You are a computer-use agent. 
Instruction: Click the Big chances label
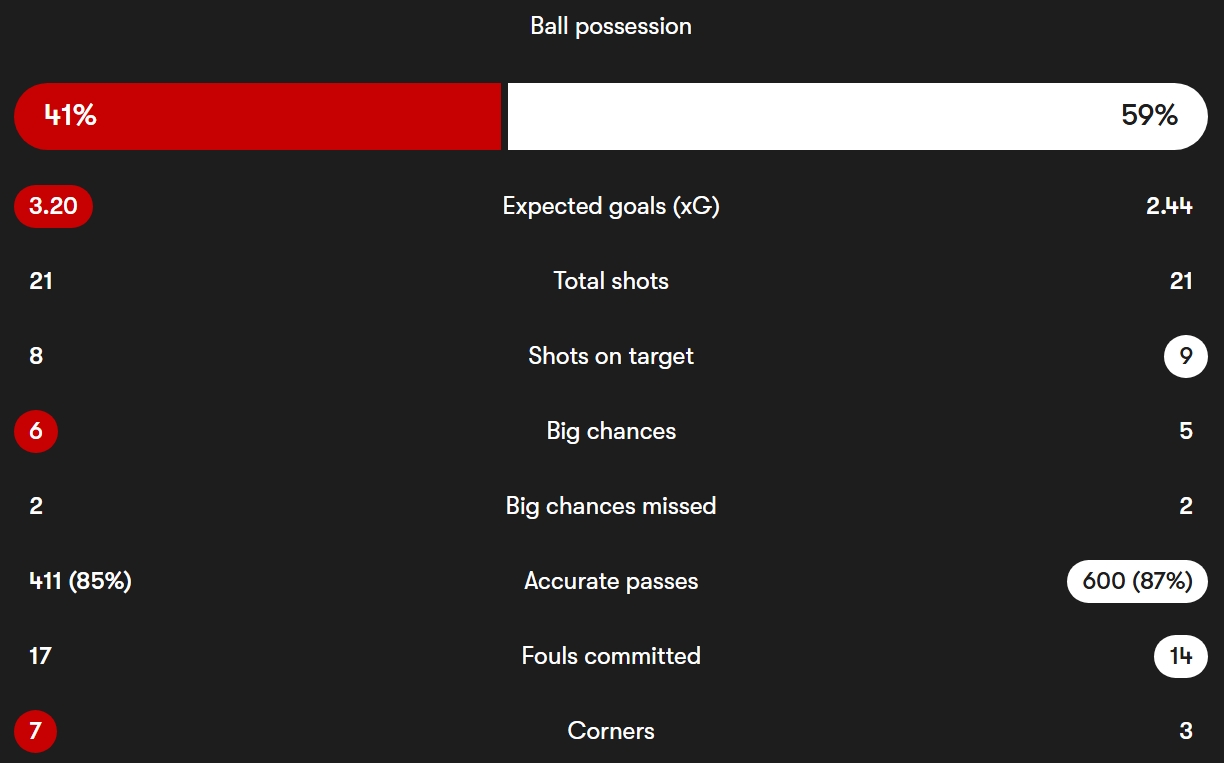pyautogui.click(x=611, y=431)
